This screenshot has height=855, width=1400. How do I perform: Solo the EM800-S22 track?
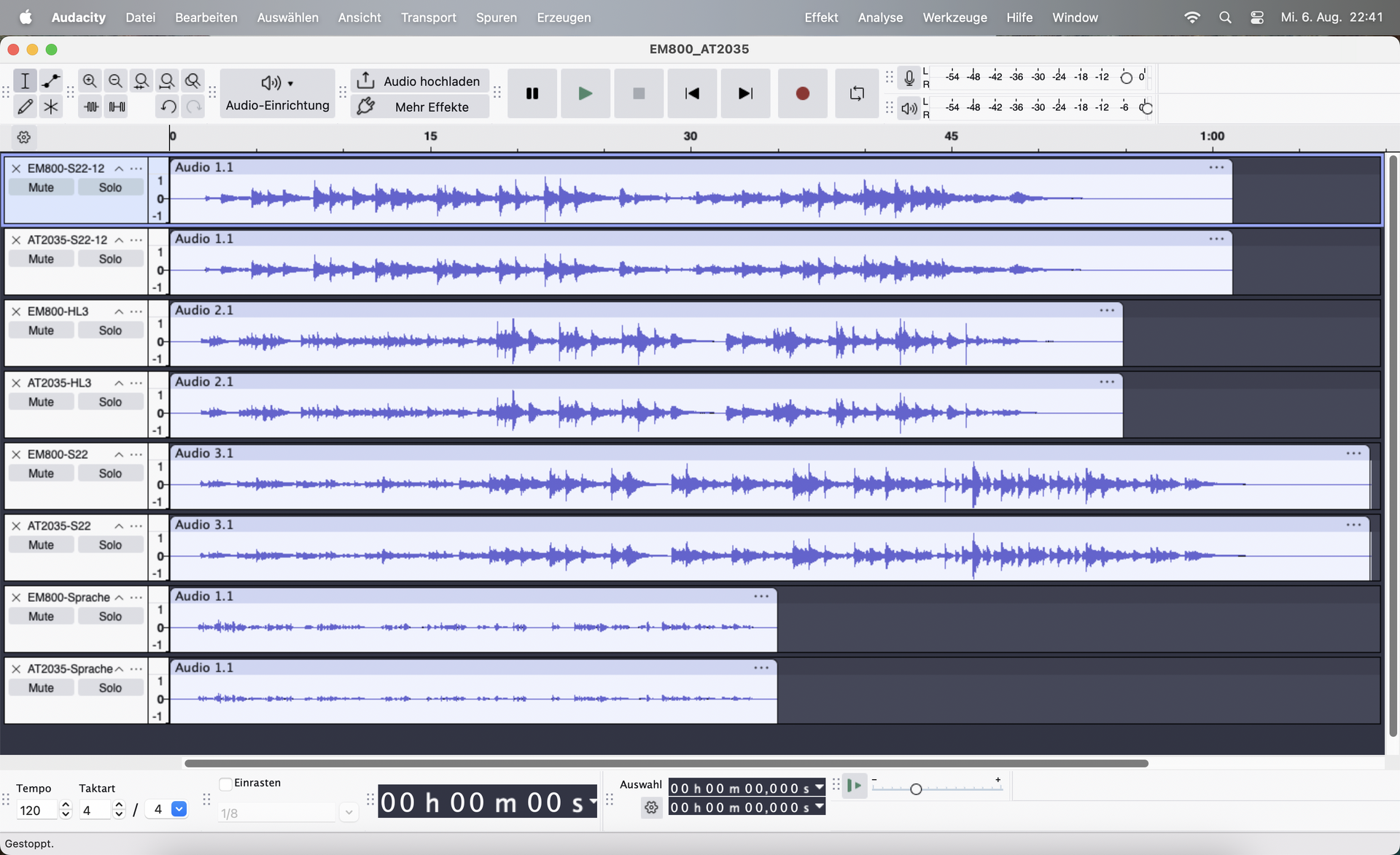(x=110, y=473)
